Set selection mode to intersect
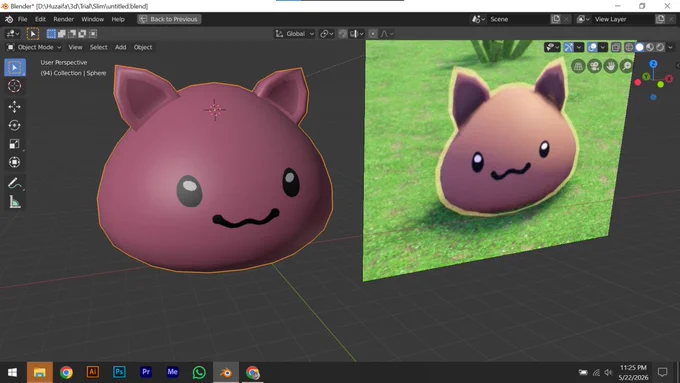680x383 pixels. 93,34
